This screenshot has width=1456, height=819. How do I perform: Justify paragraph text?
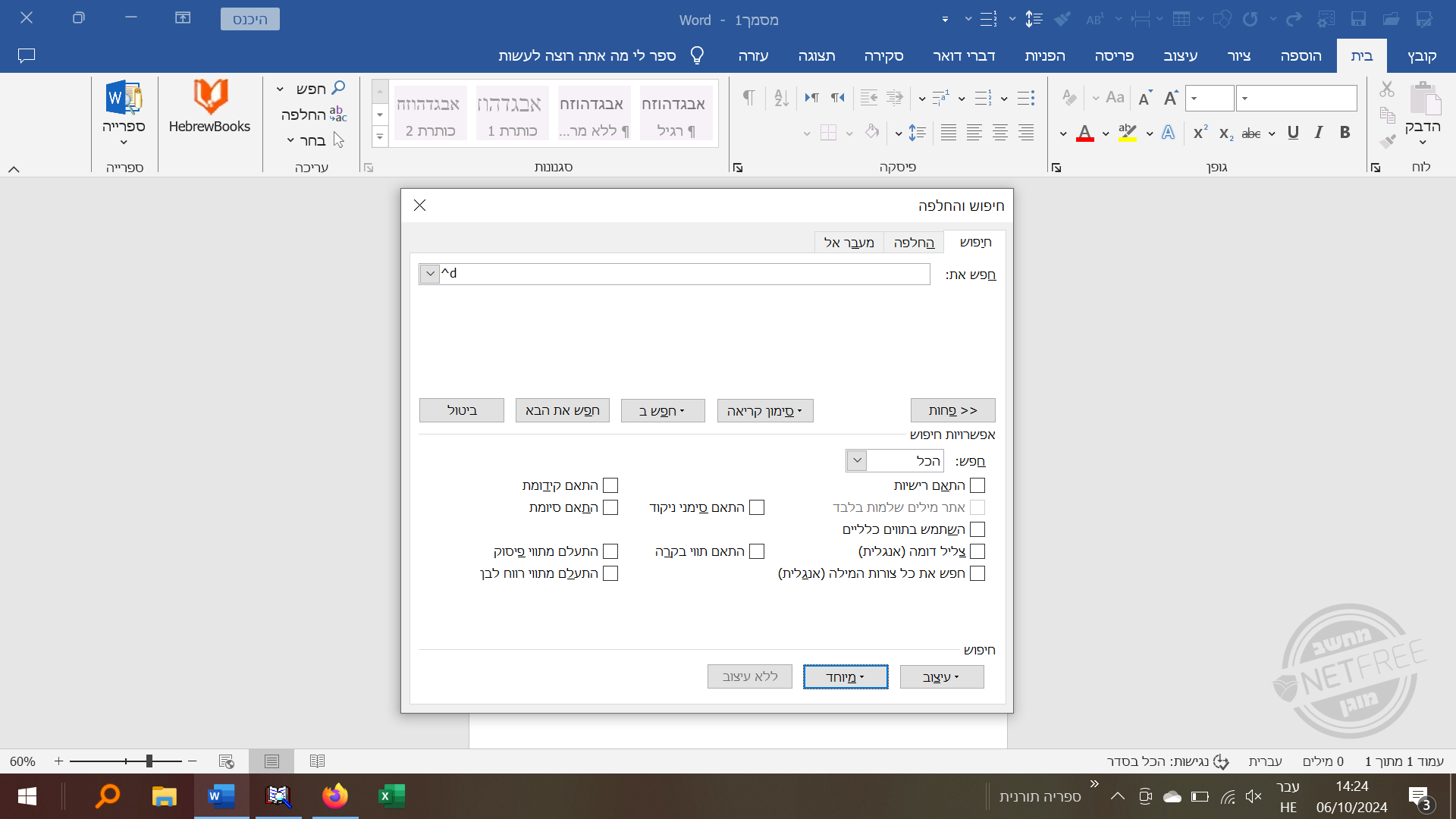click(x=949, y=133)
